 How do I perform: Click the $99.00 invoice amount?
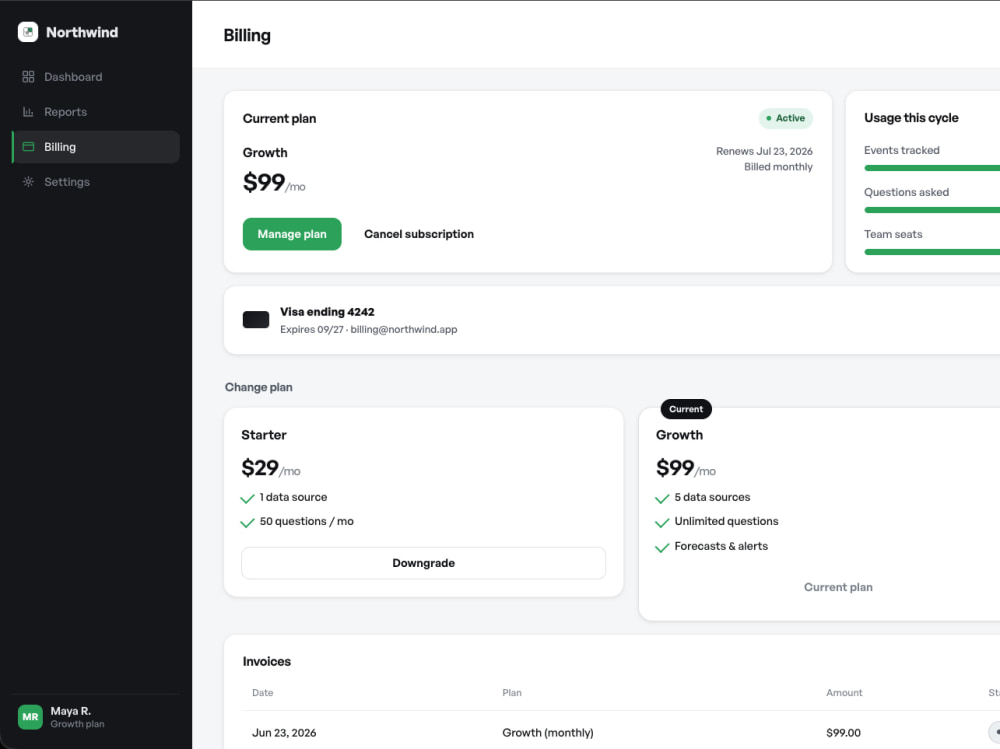click(843, 732)
